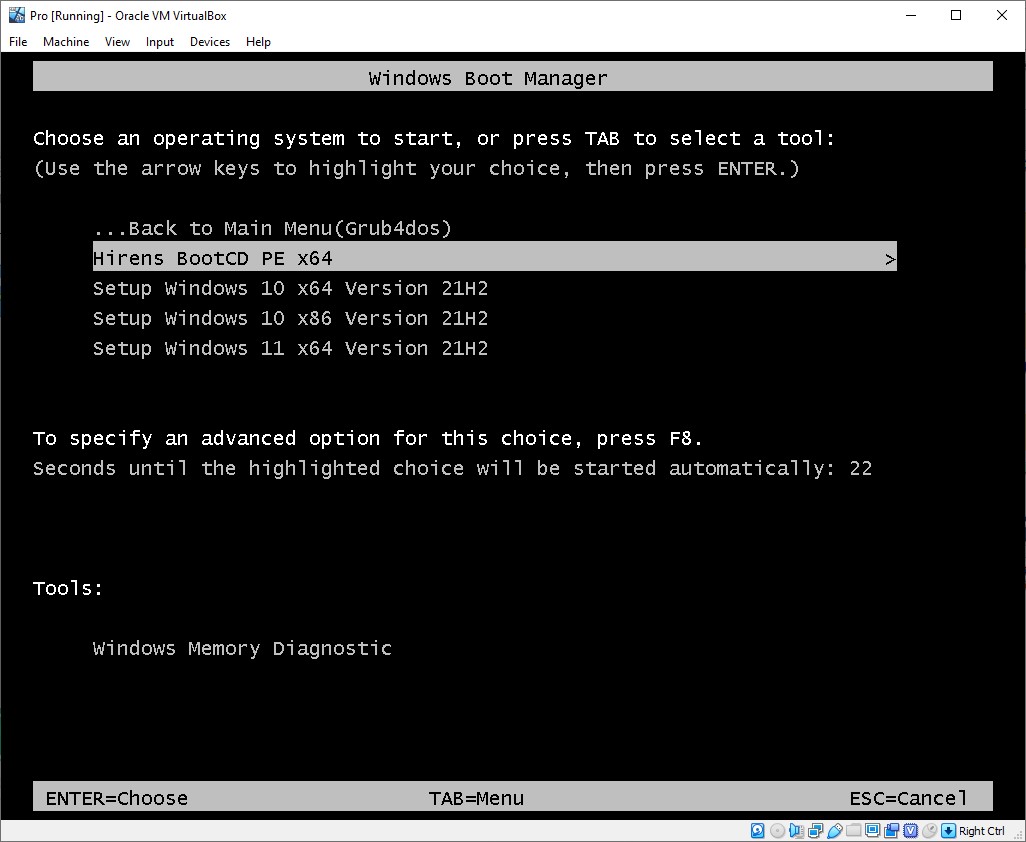Click the shared folders status icon

click(x=853, y=830)
